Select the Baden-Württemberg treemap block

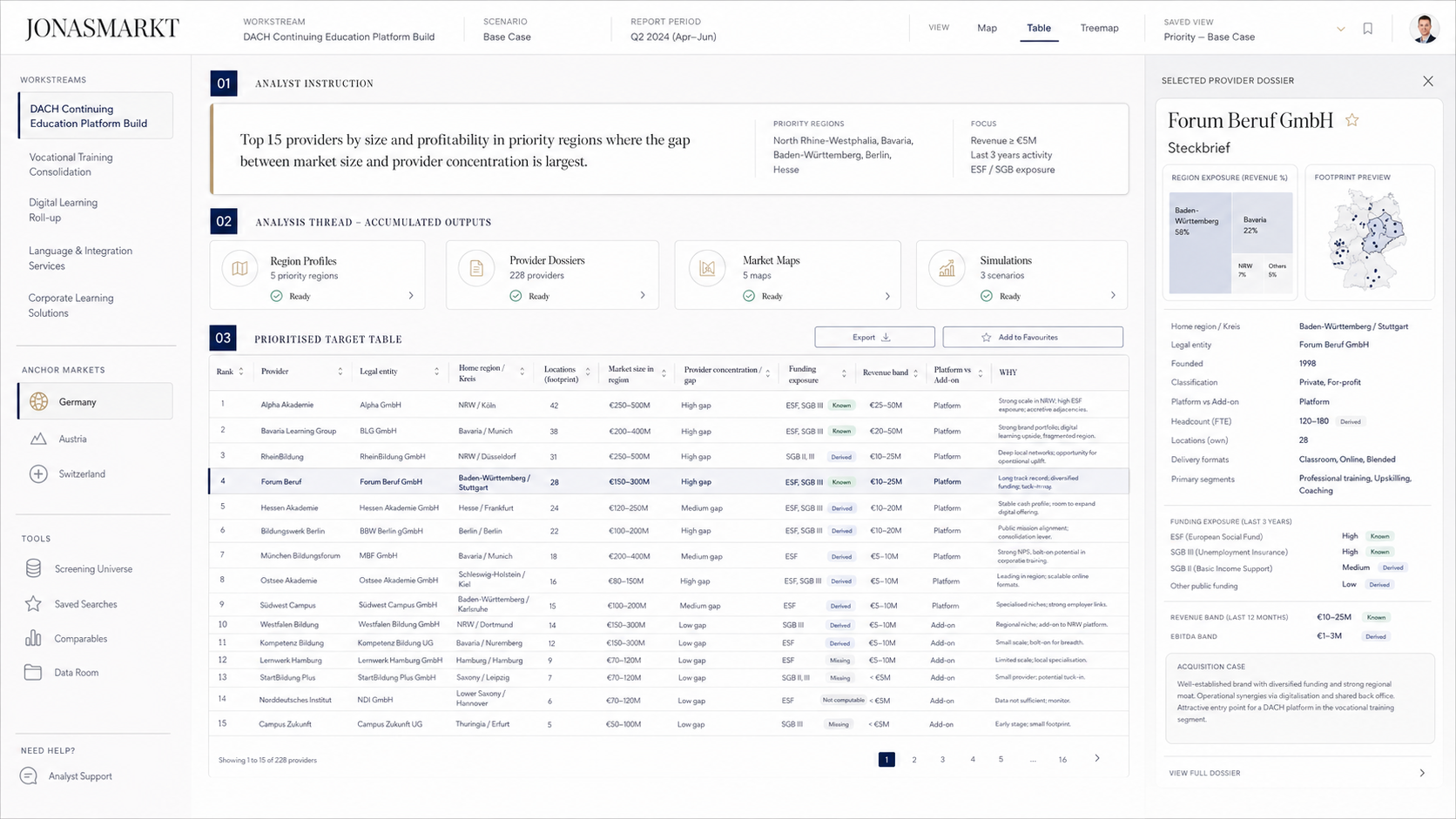coord(1200,243)
